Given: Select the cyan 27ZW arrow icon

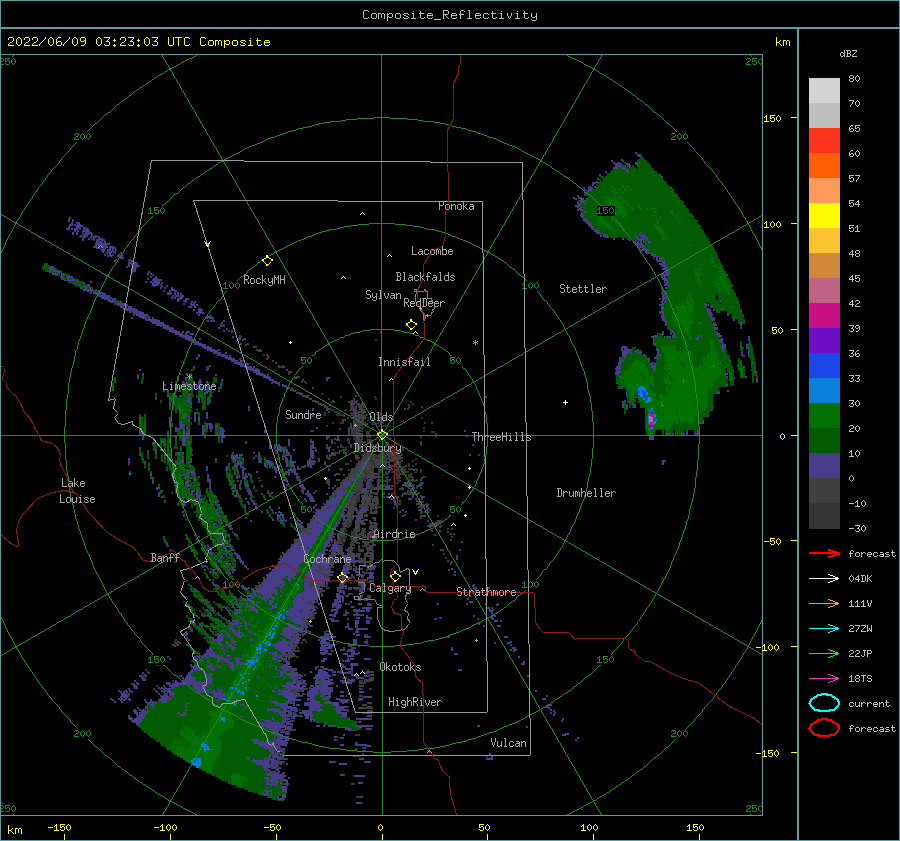Looking at the screenshot, I should coord(824,629).
